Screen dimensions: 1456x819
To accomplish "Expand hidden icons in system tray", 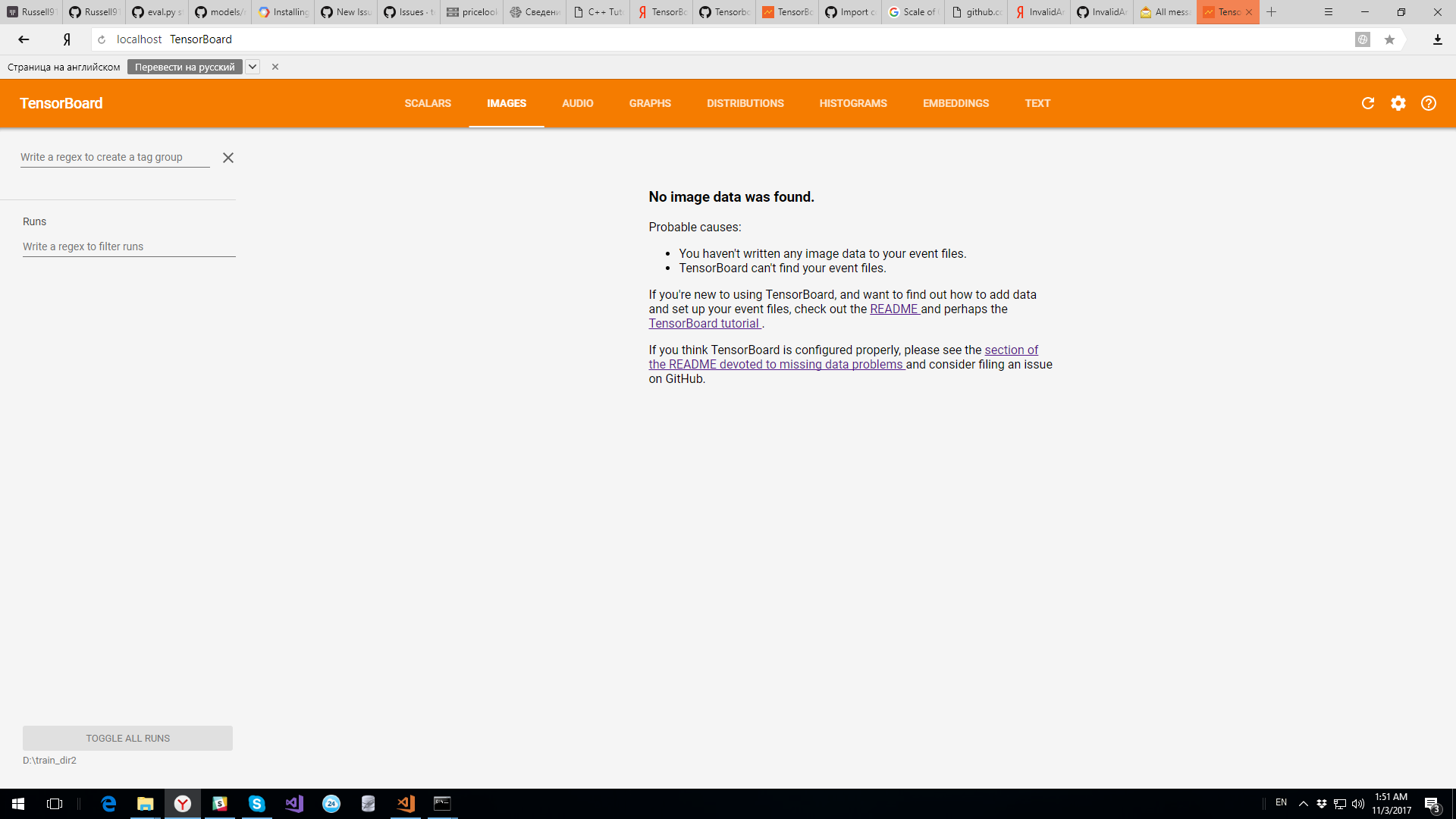I will (x=1303, y=804).
